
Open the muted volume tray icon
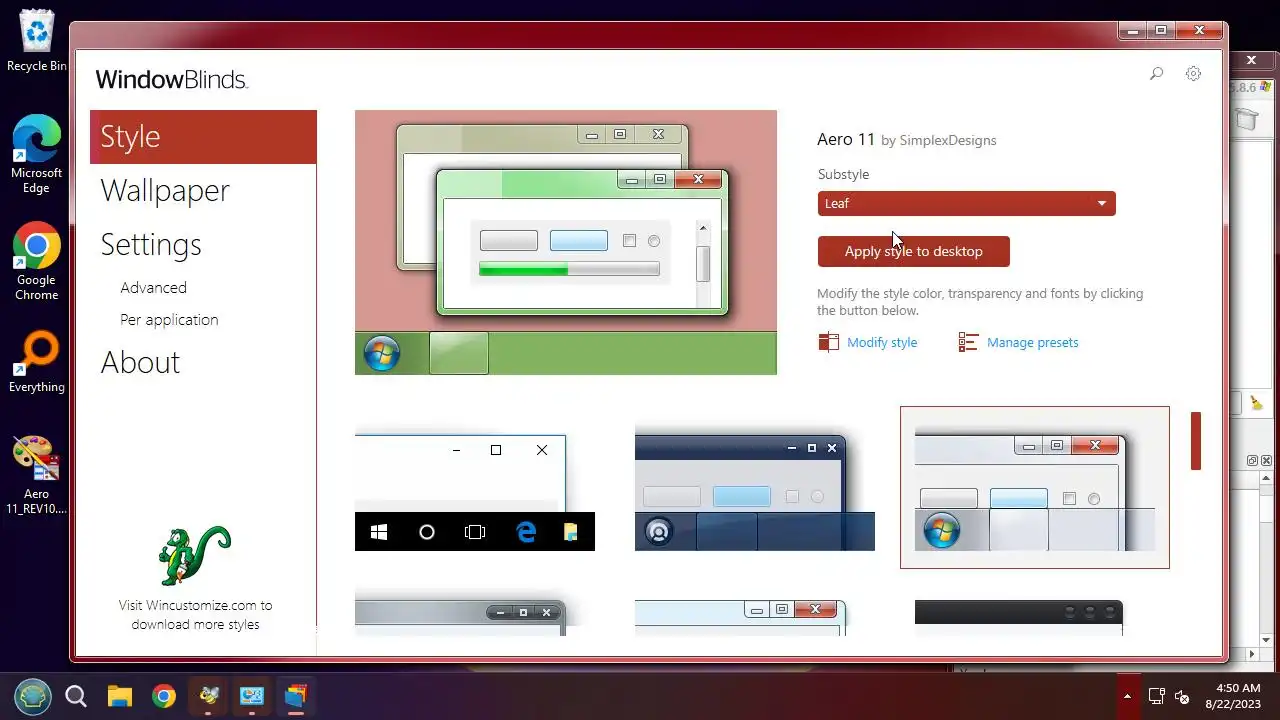pyautogui.click(x=1182, y=696)
